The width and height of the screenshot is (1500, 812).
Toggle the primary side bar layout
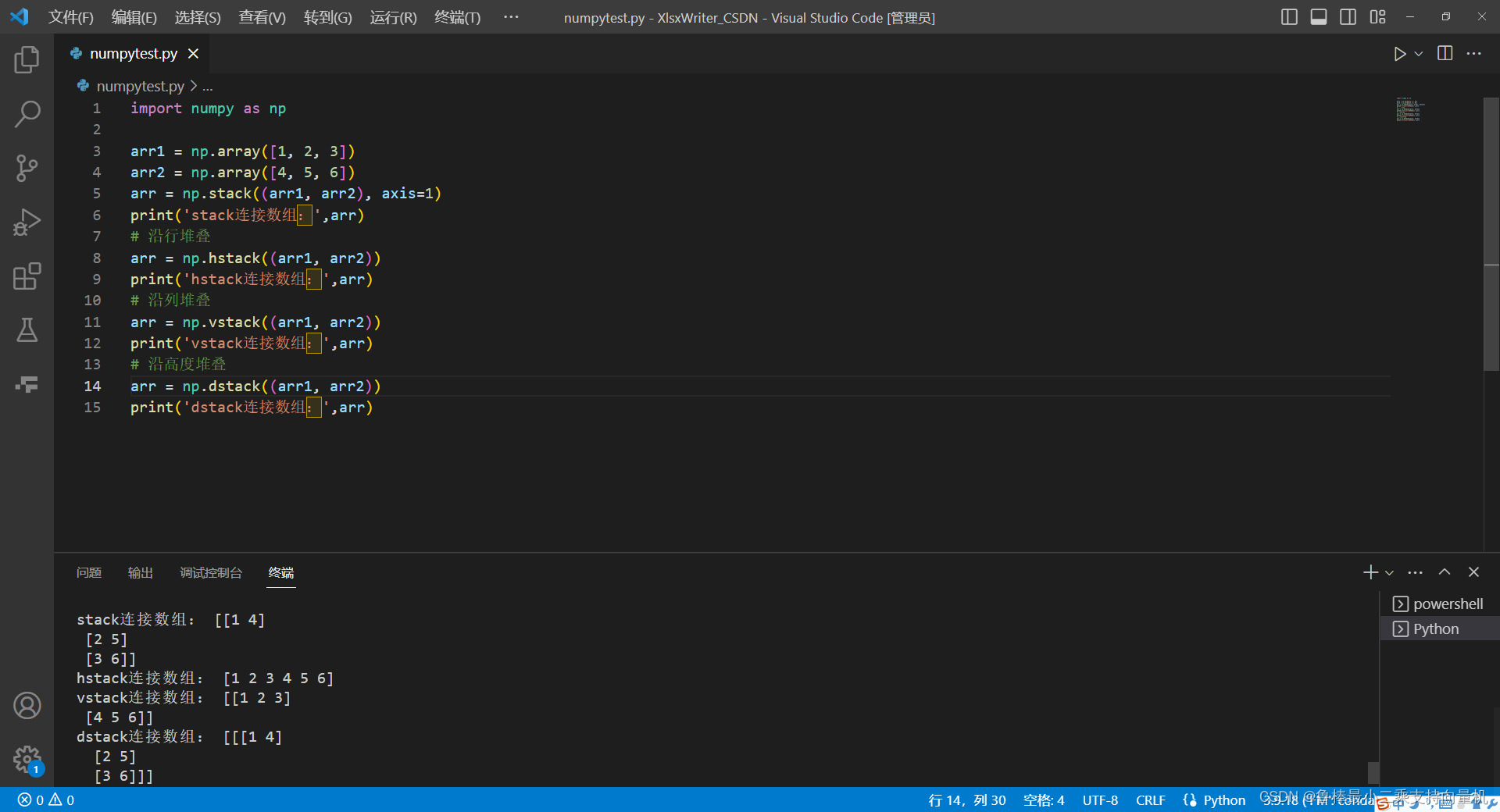point(1289,17)
